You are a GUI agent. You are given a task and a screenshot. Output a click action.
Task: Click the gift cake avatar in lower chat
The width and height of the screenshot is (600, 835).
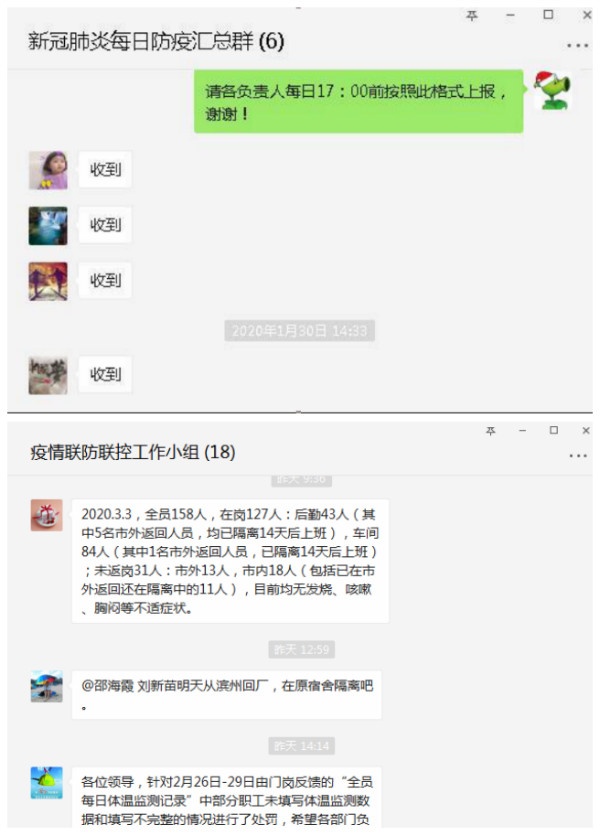coord(46,515)
